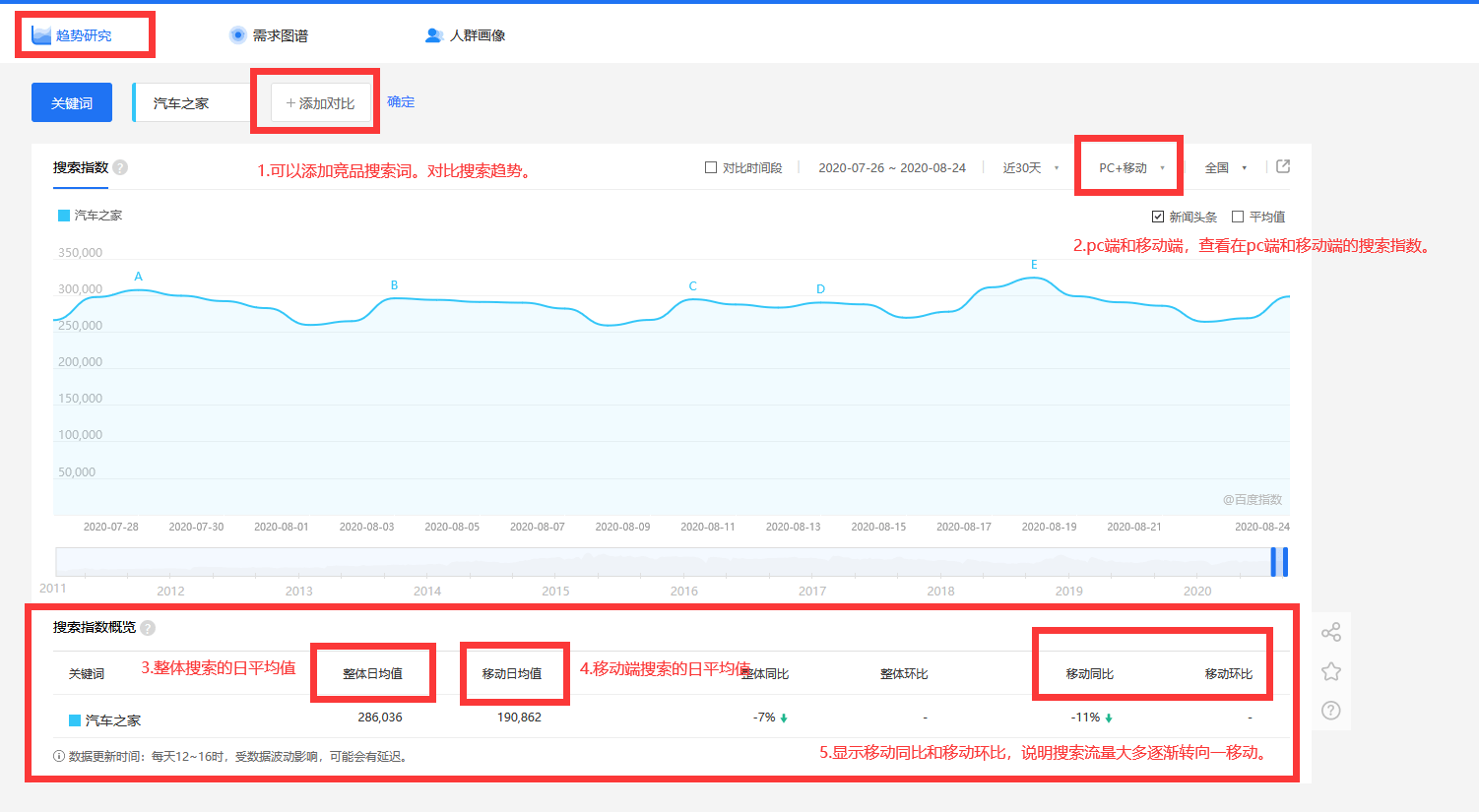This screenshot has width=1479, height=812.
Task: Click the export/share chart icon
Action: click(1283, 166)
